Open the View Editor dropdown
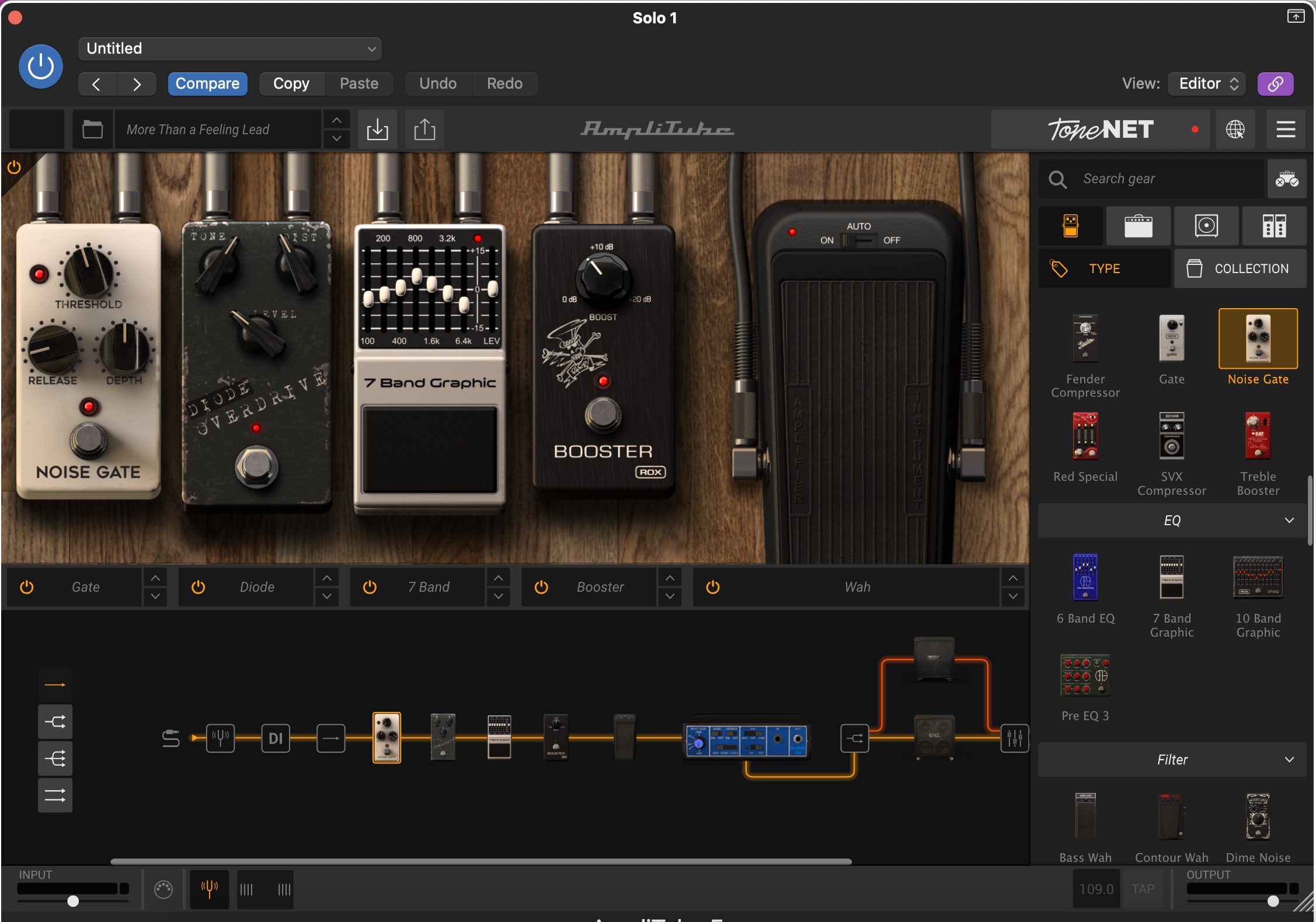The image size is (1316, 922). pyautogui.click(x=1207, y=83)
